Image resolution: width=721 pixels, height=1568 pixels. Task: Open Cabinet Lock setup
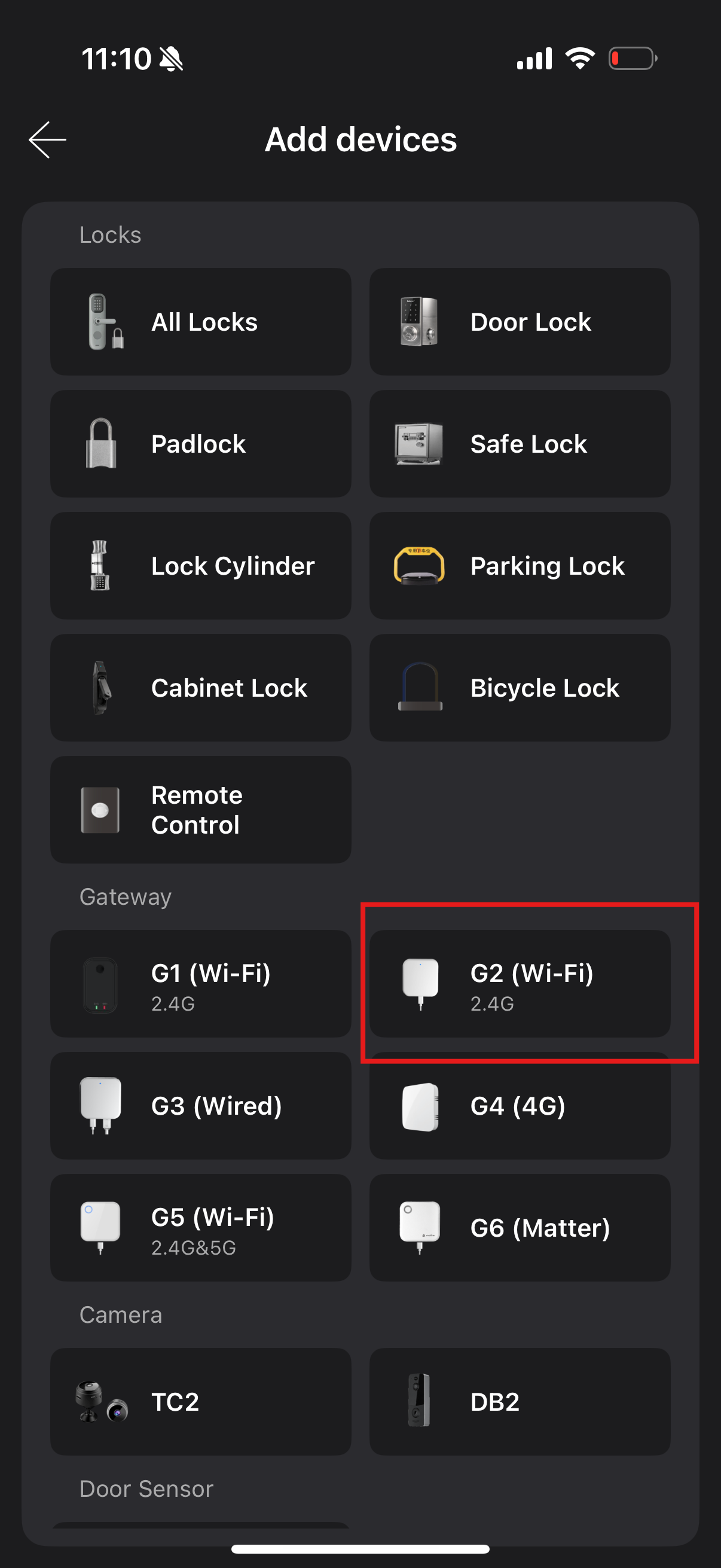point(201,688)
